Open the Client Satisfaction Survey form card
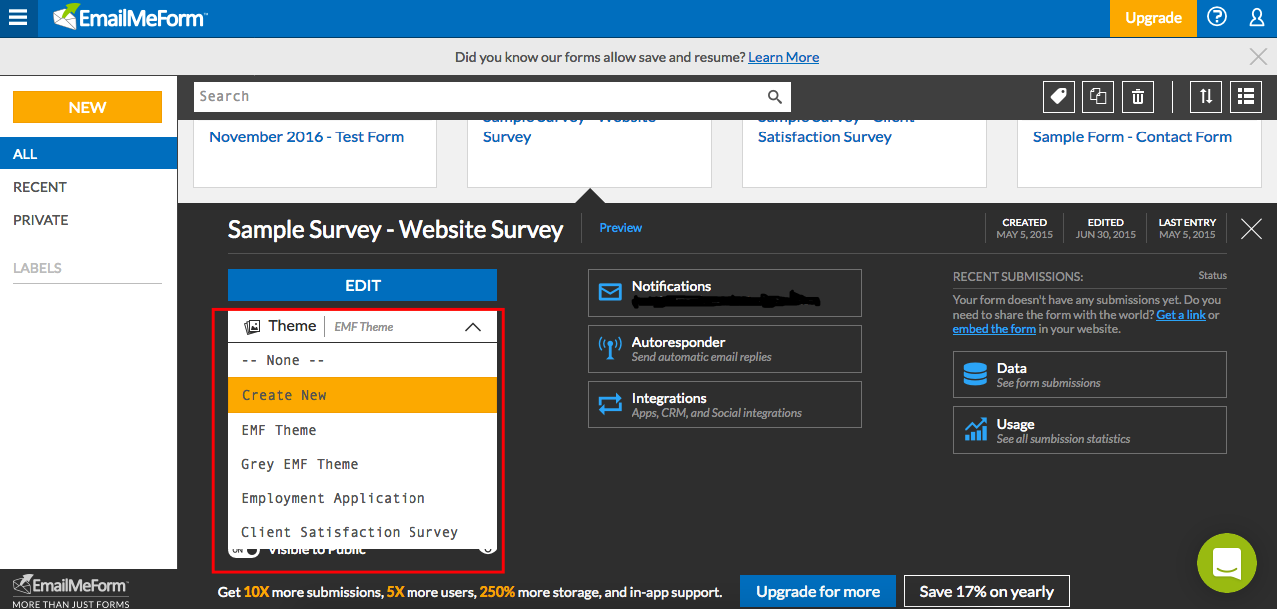This screenshot has width=1277, height=609. [x=864, y=153]
